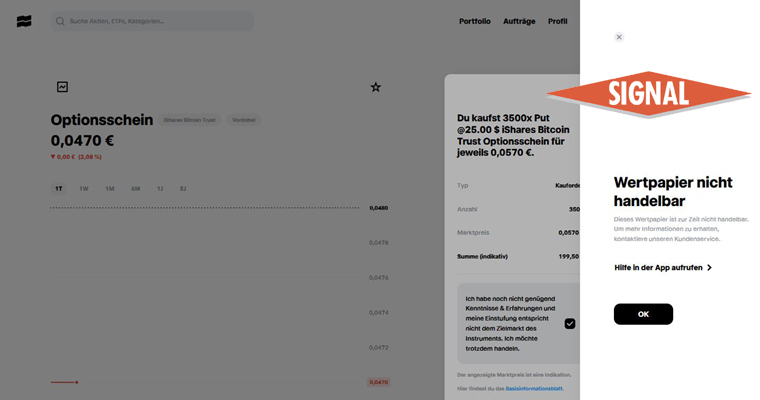Click the red price change '0,00 € (2,08 %)'
The image size is (760, 400).
[77, 157]
